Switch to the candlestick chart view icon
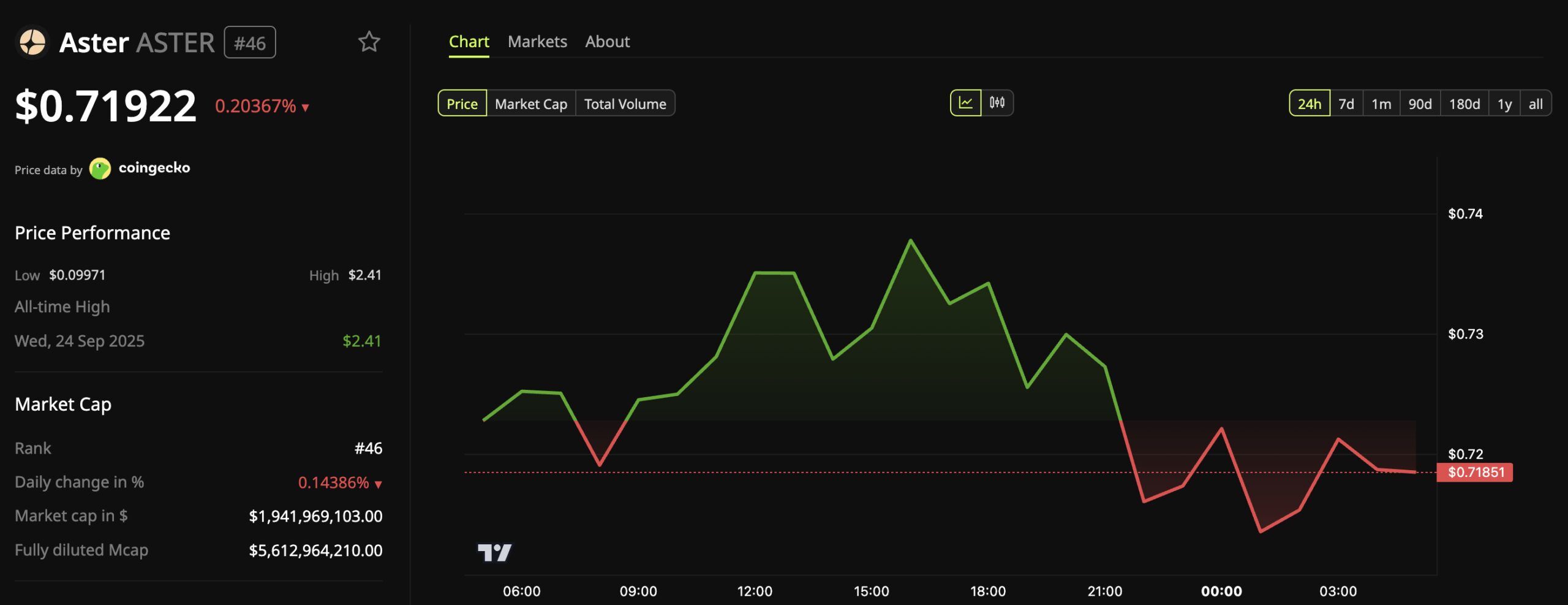This screenshot has height=605, width=1568. click(997, 103)
